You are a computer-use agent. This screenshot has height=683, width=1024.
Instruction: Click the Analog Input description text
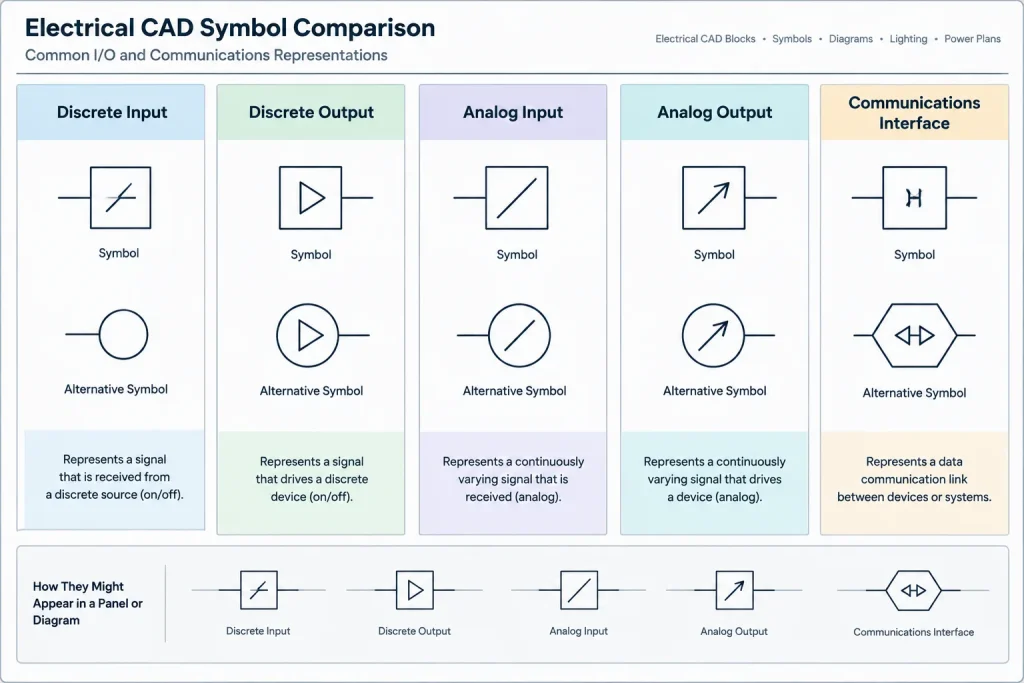tap(513, 479)
